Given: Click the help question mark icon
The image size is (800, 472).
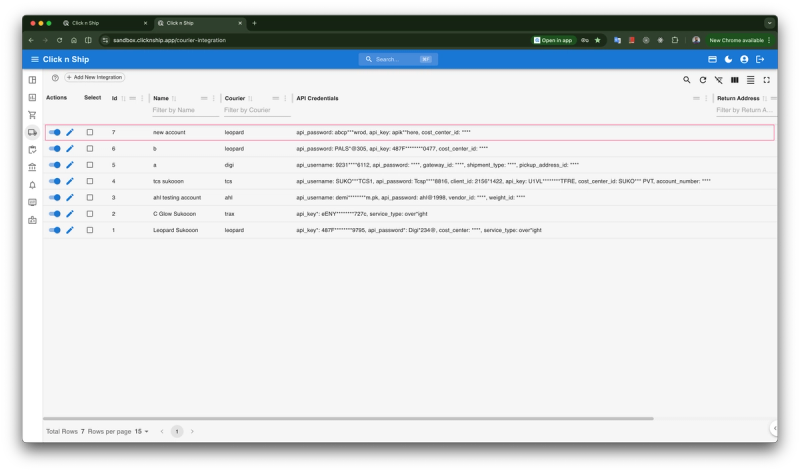Looking at the screenshot, I should (55, 78).
